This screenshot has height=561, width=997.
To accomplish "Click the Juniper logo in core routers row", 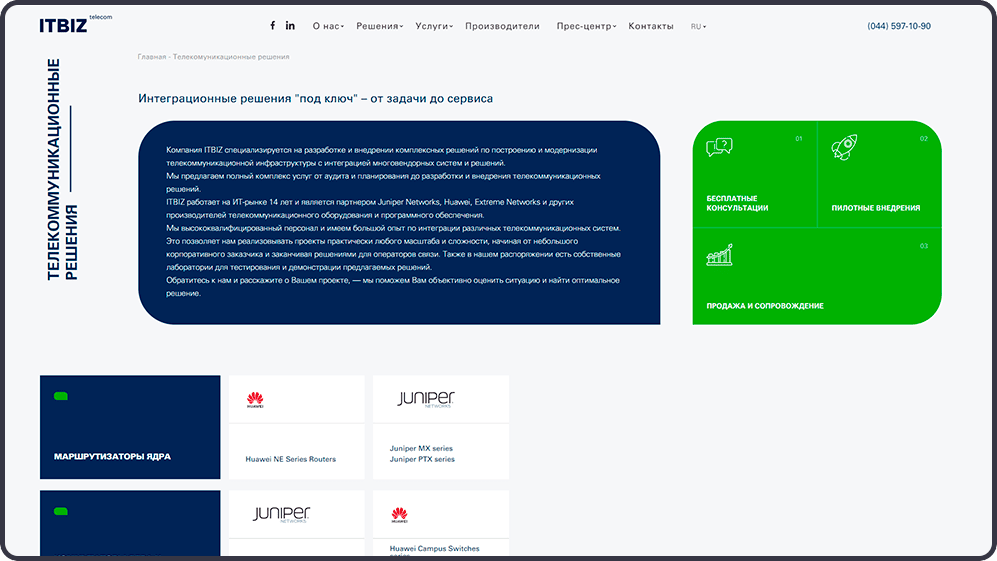I will pyautogui.click(x=425, y=400).
